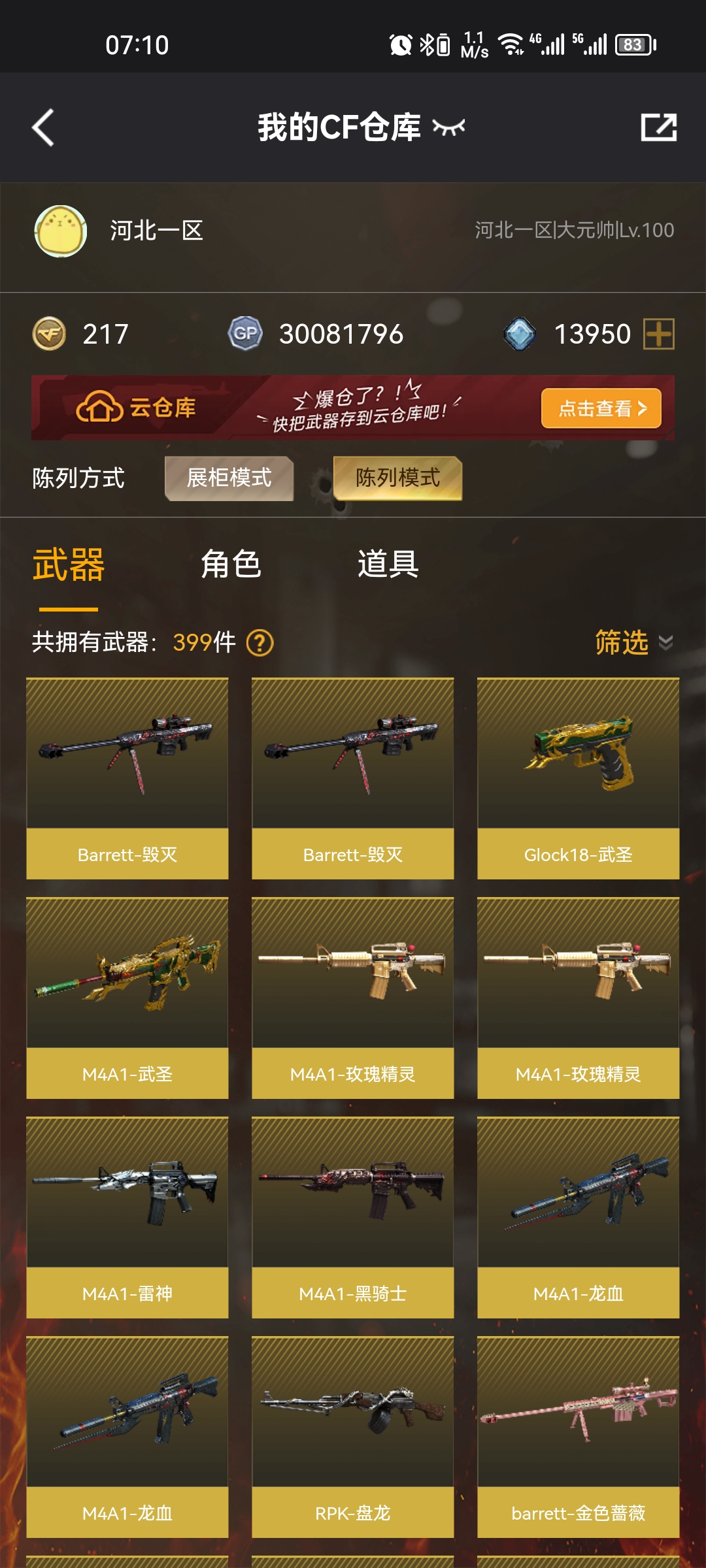Switch to the 道具 tab
The image size is (706, 1568).
[x=388, y=564]
